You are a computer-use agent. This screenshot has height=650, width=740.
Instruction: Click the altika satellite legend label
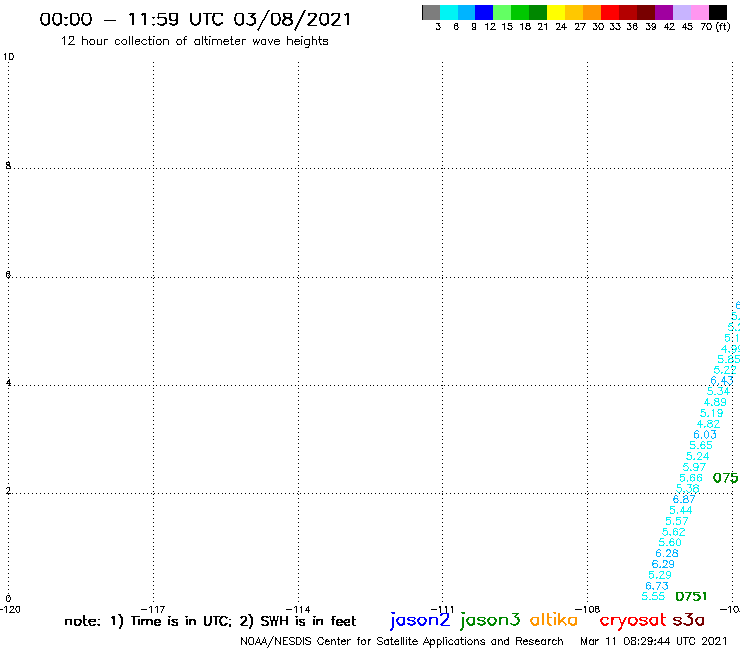click(x=554, y=619)
